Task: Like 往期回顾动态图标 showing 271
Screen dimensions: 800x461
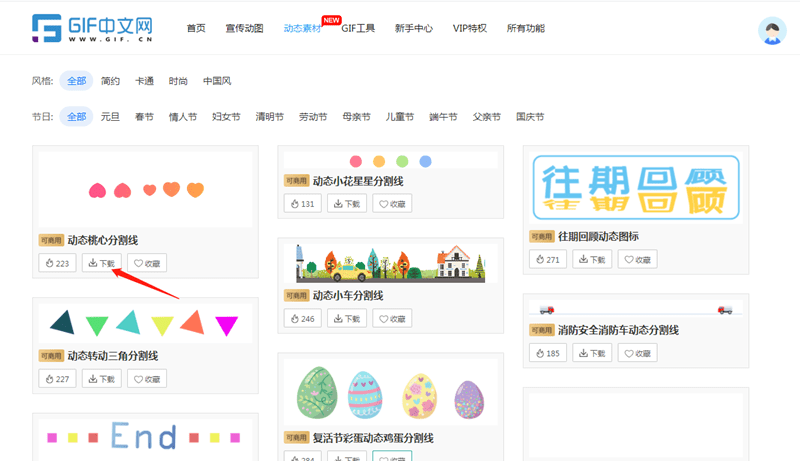Action: pyautogui.click(x=548, y=260)
